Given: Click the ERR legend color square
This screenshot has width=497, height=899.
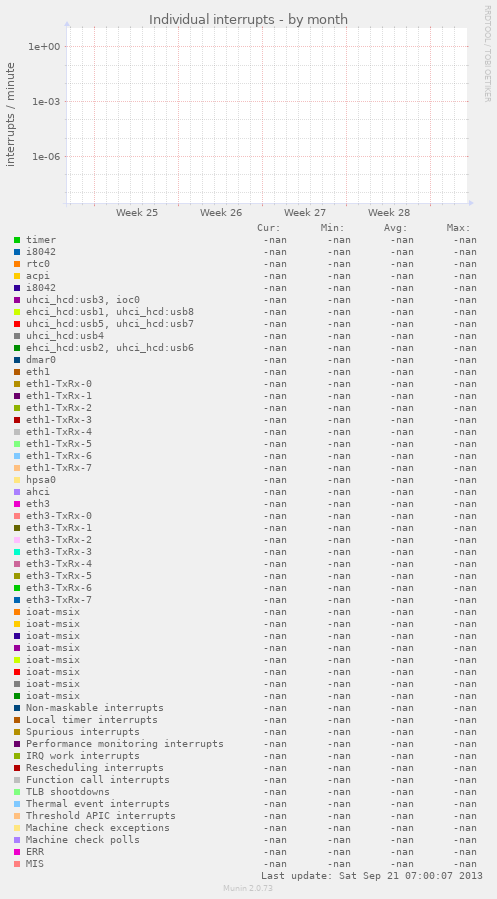Looking at the screenshot, I should point(17,852).
